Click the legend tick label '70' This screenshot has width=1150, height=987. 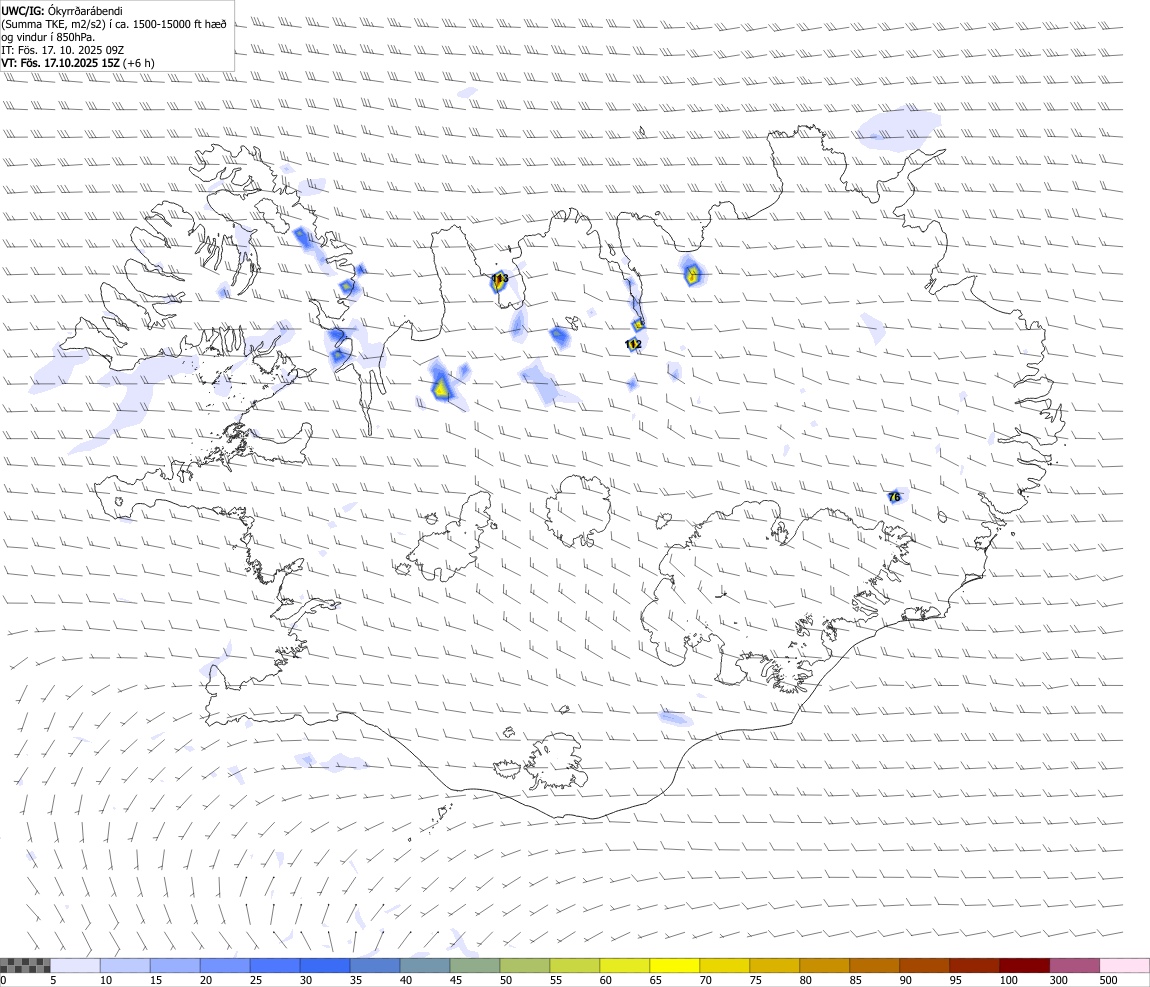[706, 980]
